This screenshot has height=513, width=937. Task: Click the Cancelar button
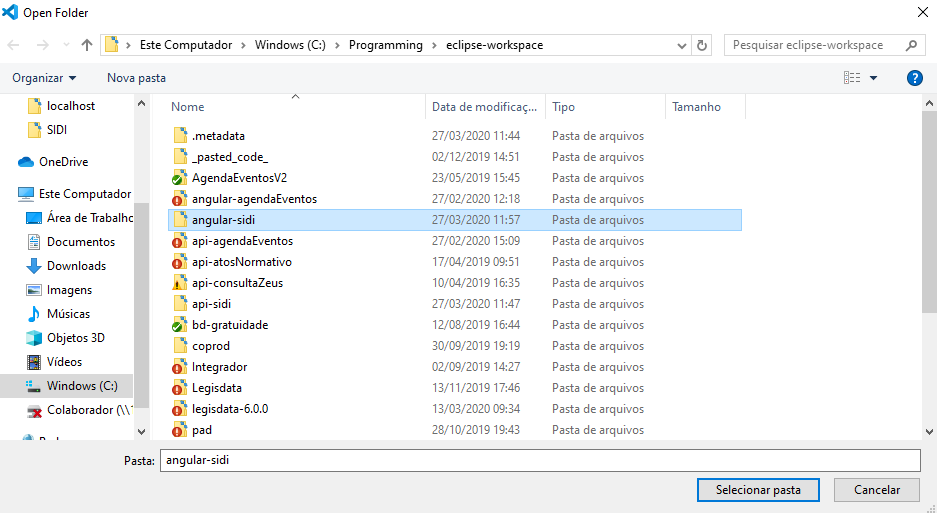[x=876, y=490]
